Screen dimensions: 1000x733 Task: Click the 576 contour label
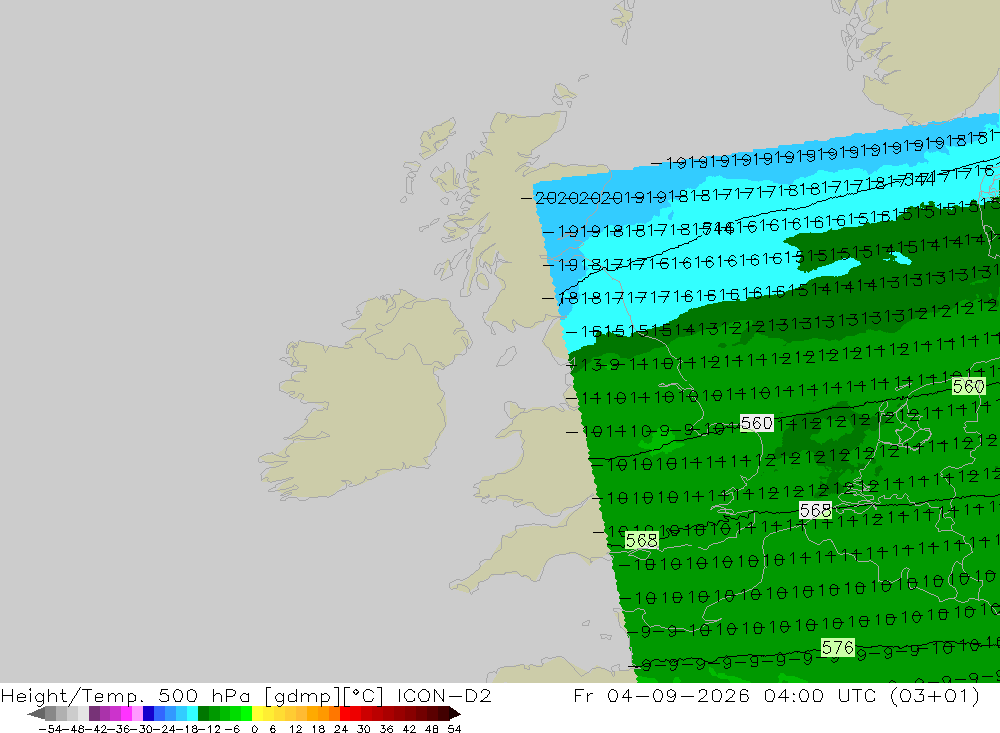(x=837, y=648)
